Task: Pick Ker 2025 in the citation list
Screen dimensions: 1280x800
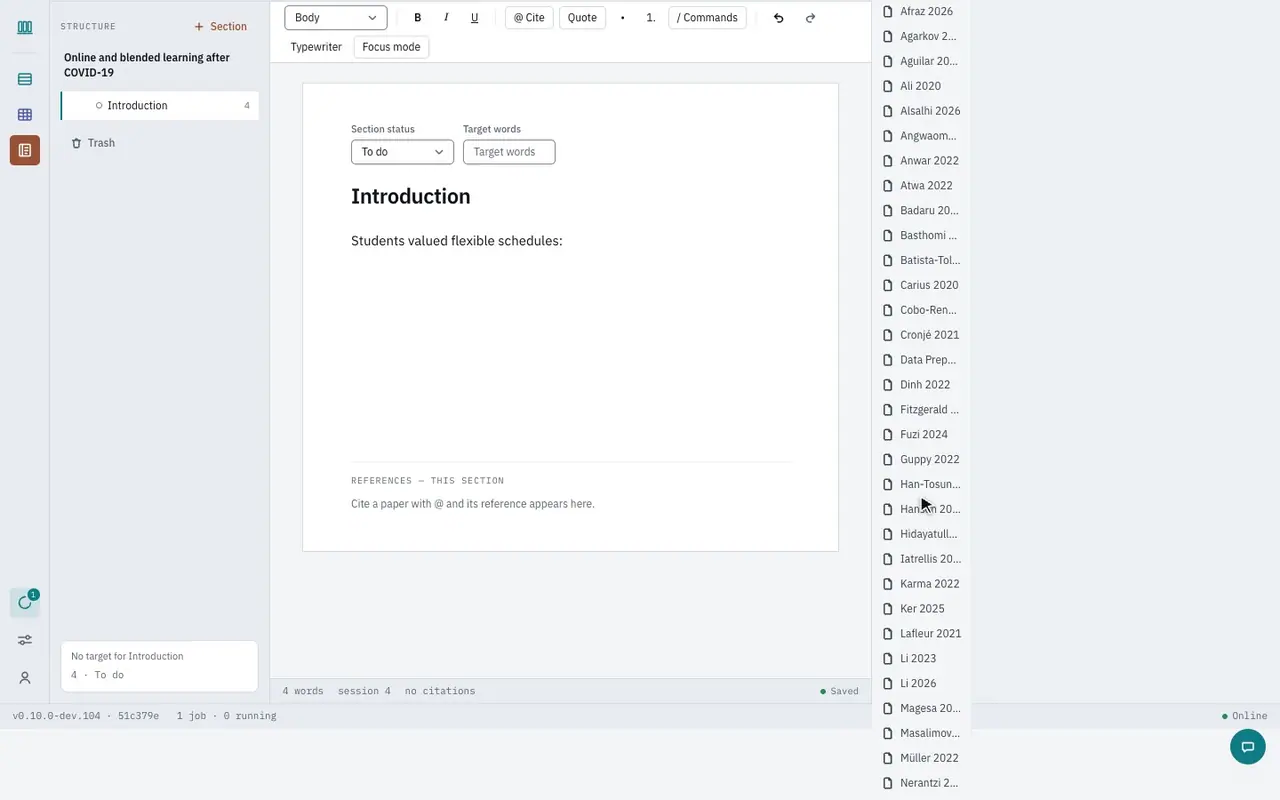Action: [x=921, y=609]
